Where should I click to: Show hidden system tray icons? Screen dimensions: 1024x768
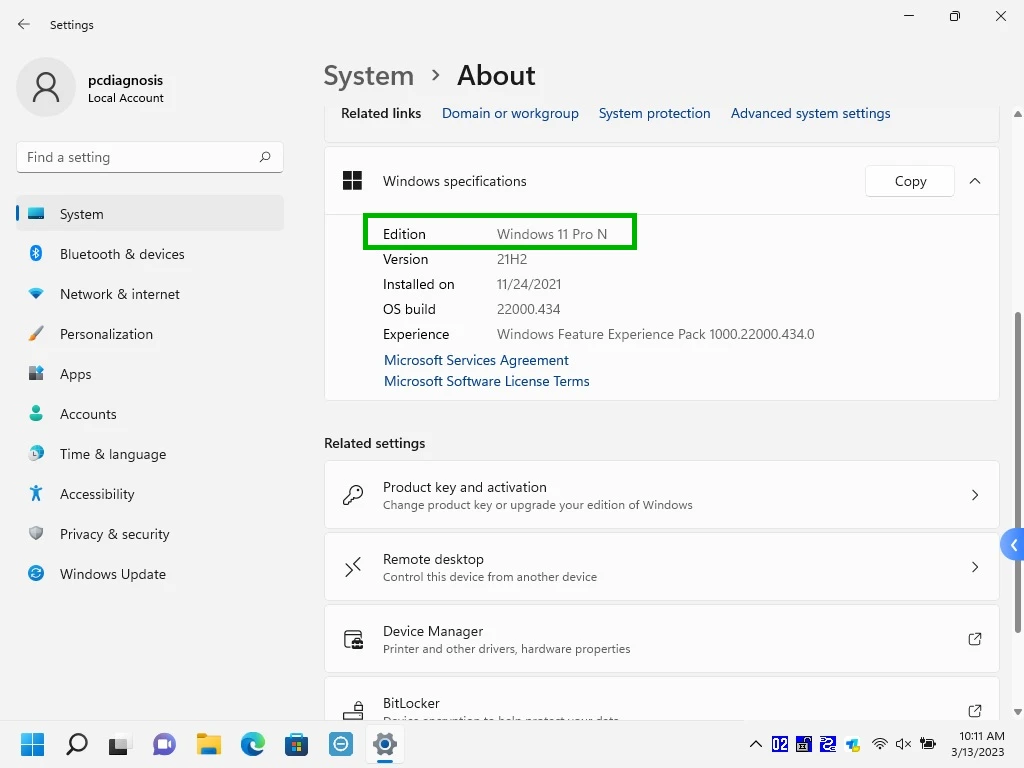(755, 744)
